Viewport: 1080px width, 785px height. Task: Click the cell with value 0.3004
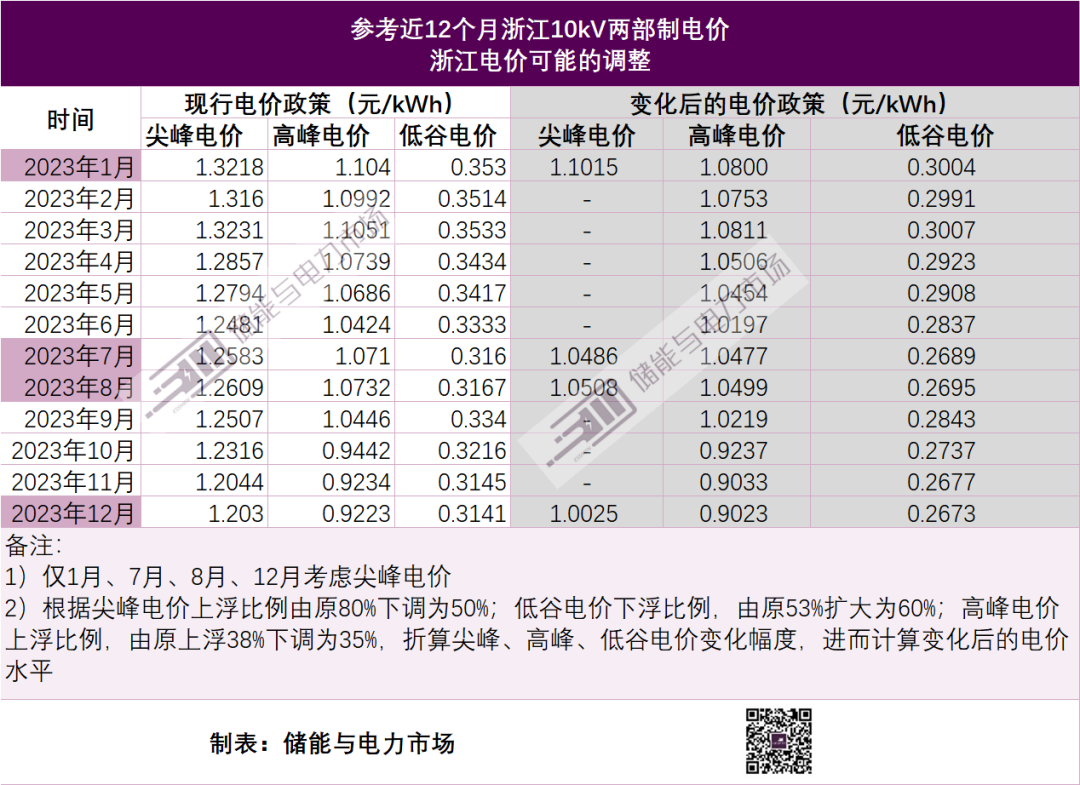click(941, 167)
